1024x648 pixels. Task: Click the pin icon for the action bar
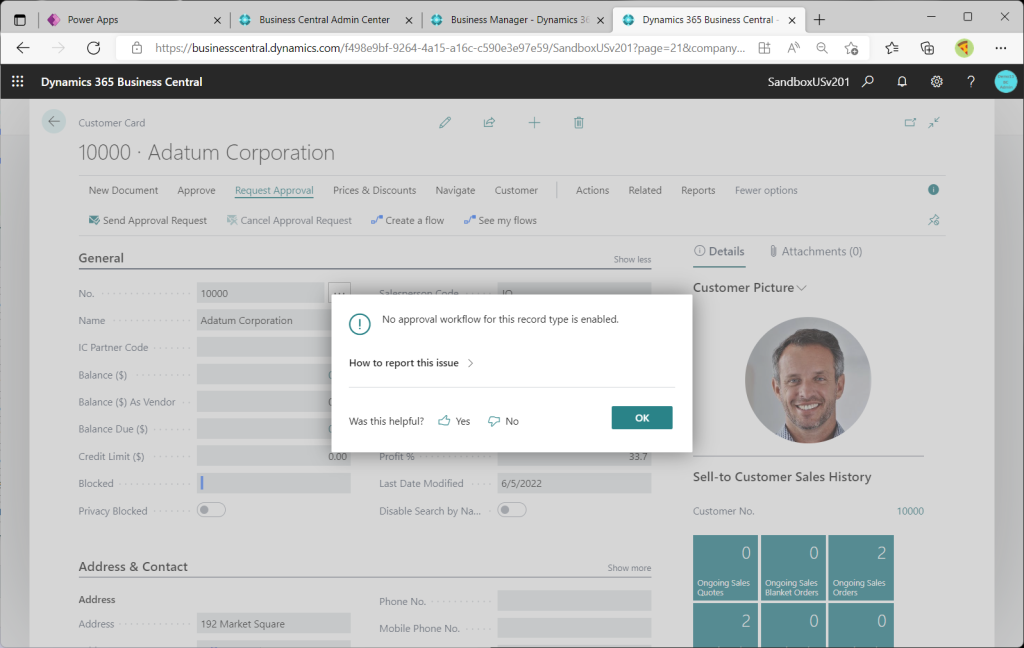934,220
